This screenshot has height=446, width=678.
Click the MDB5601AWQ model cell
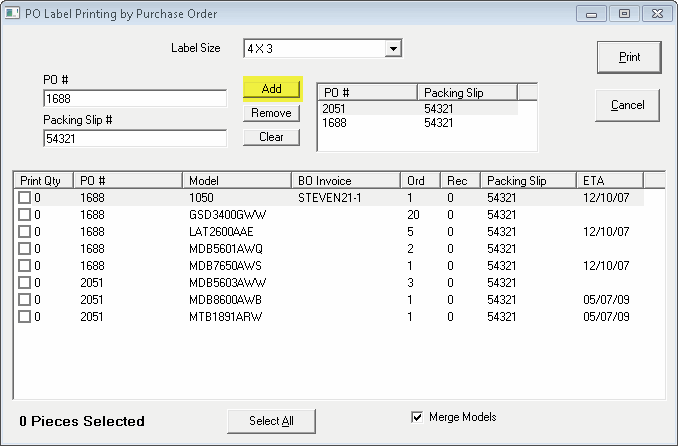click(226, 249)
